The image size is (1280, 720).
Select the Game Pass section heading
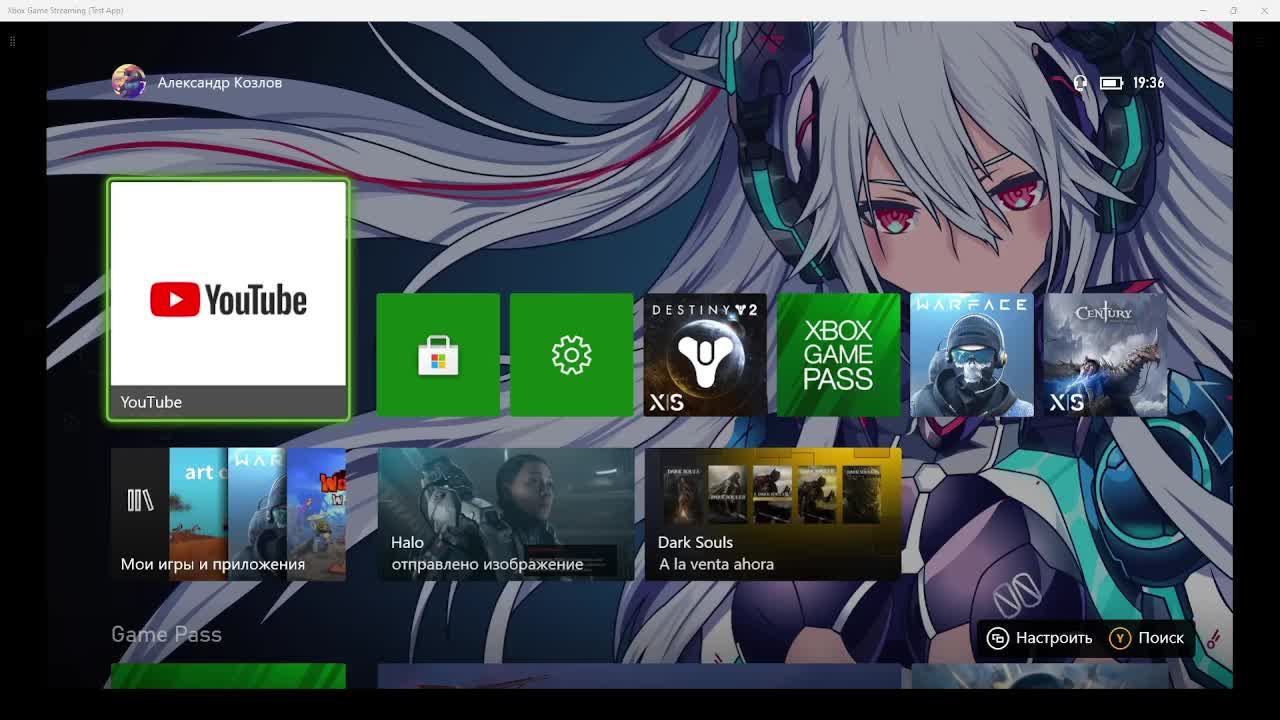coord(166,634)
